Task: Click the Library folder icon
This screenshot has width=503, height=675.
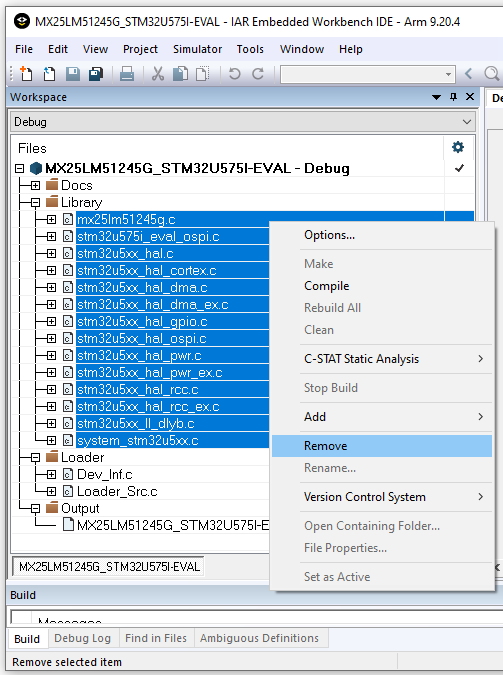Action: click(x=52, y=202)
